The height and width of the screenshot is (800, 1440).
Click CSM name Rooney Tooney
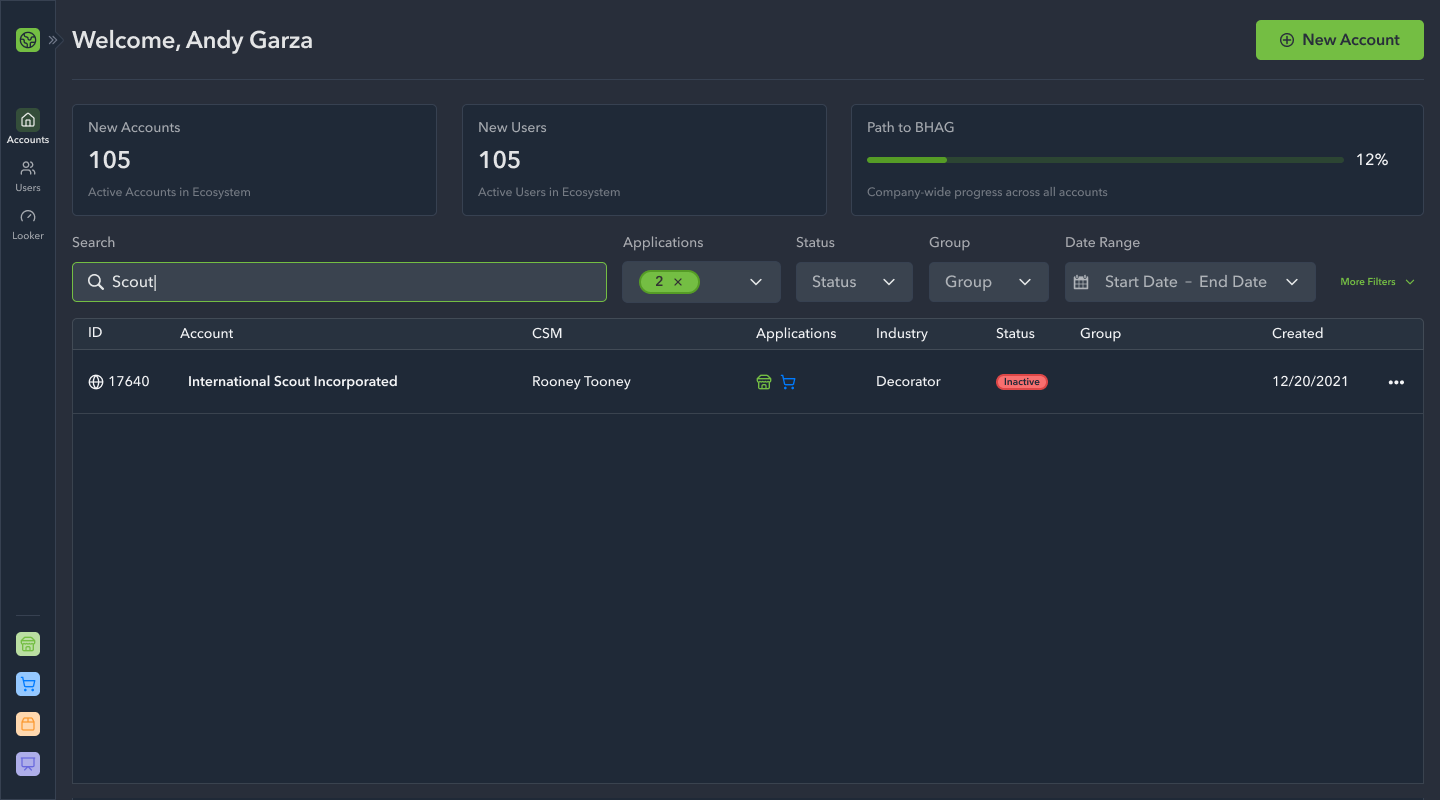(x=581, y=382)
